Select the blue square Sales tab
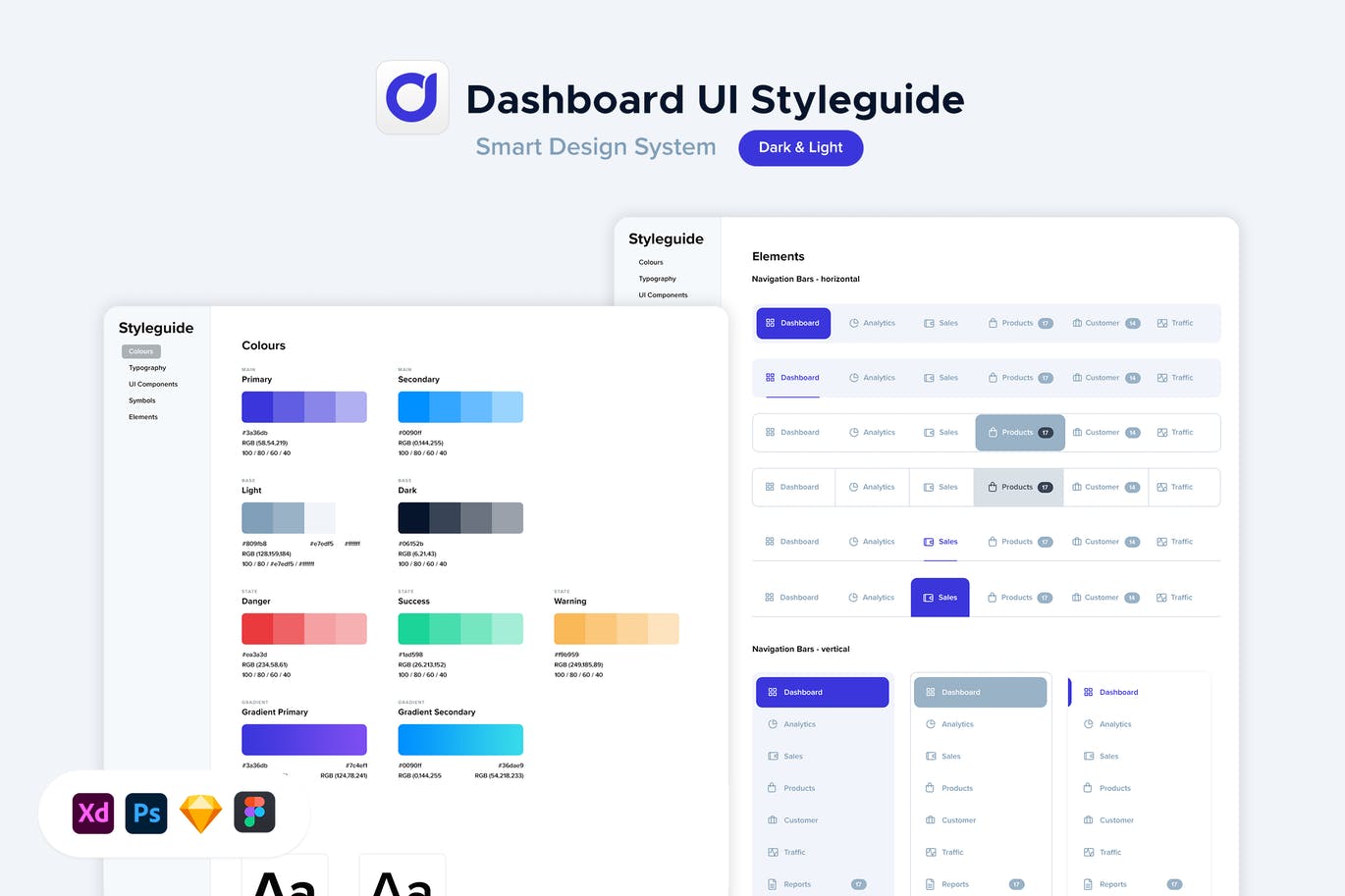This screenshot has height=896, width=1345. (x=940, y=597)
